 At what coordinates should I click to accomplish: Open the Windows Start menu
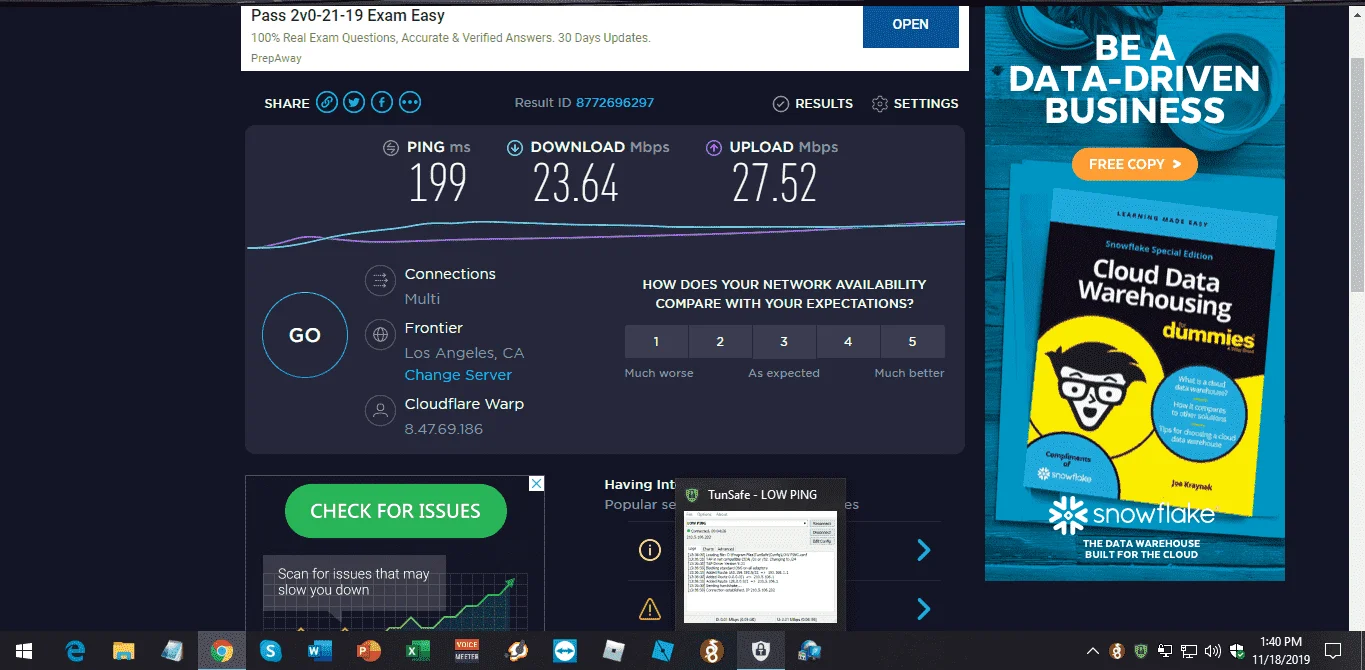pos(24,651)
